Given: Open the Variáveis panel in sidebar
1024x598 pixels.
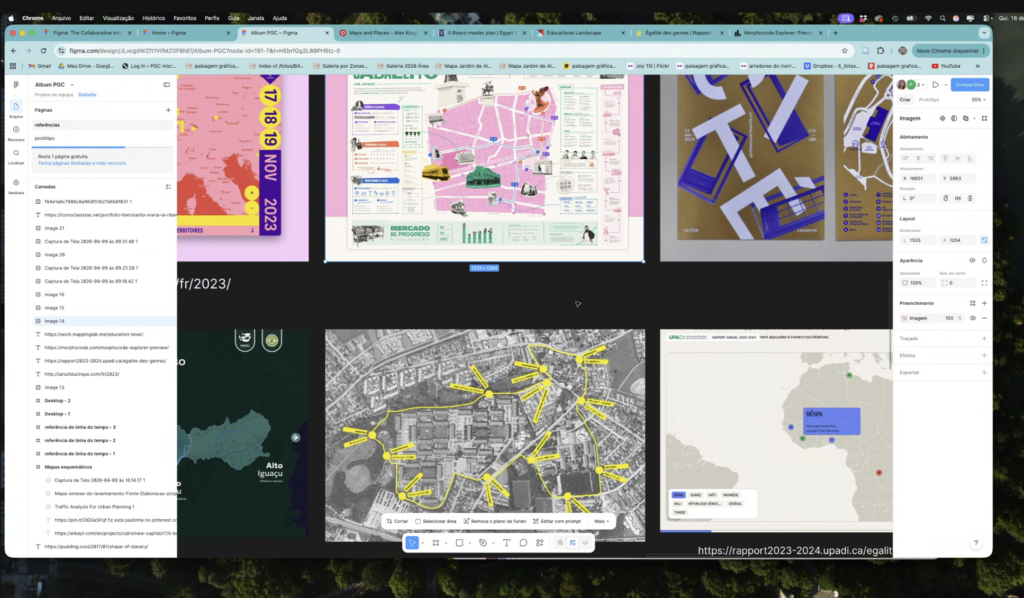Looking at the screenshot, I should [x=16, y=185].
